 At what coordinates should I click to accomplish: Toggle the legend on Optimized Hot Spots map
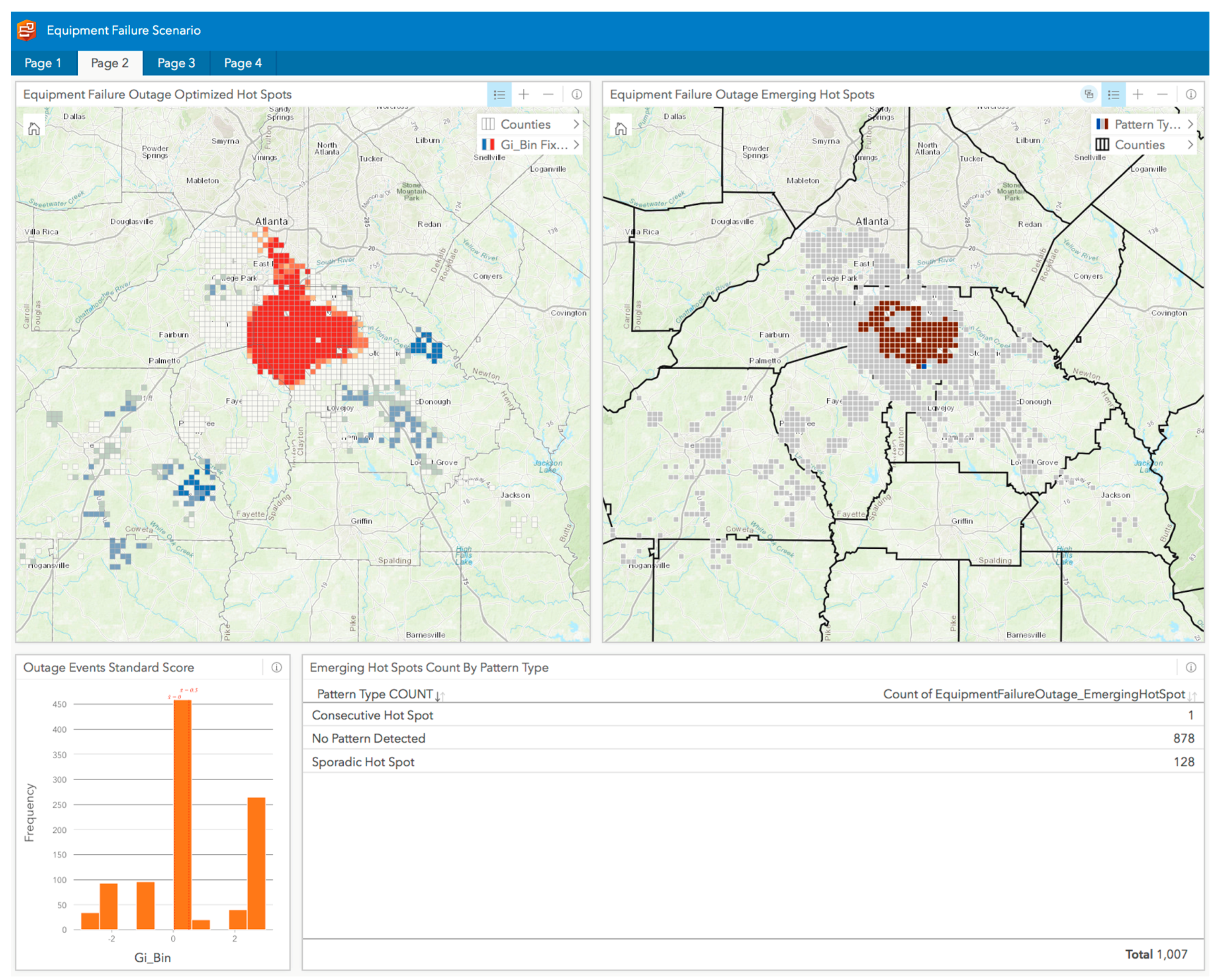(499, 94)
